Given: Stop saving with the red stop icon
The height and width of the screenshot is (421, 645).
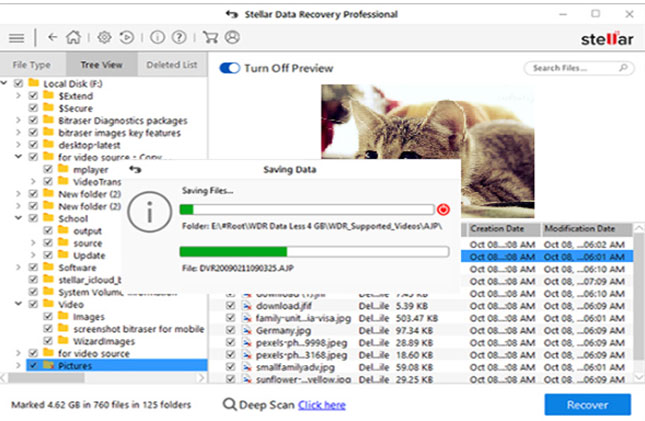Looking at the screenshot, I should coord(443,209).
